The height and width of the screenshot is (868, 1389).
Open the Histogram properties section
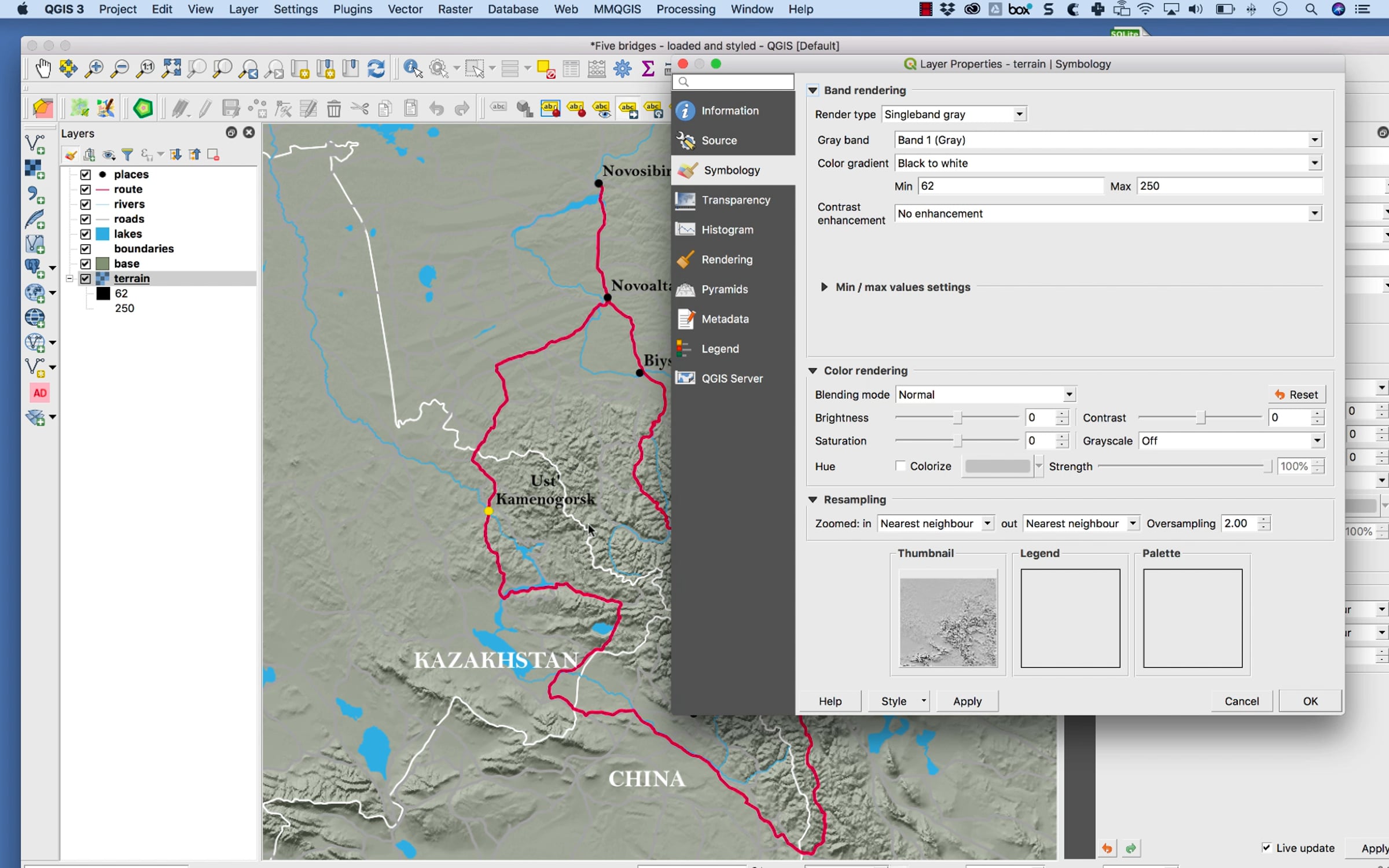coord(727,230)
